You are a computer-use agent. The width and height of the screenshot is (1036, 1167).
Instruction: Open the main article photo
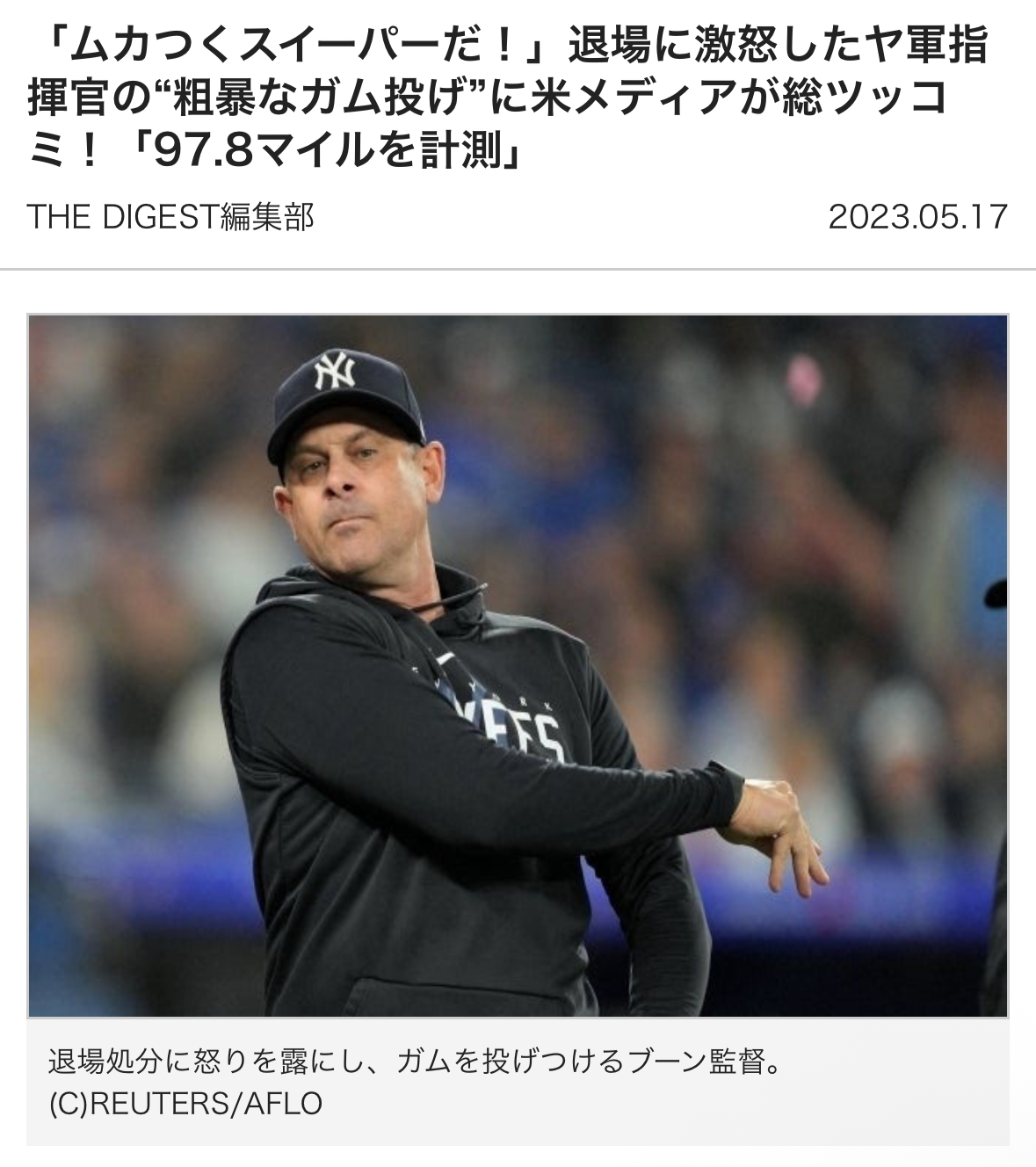click(x=518, y=665)
